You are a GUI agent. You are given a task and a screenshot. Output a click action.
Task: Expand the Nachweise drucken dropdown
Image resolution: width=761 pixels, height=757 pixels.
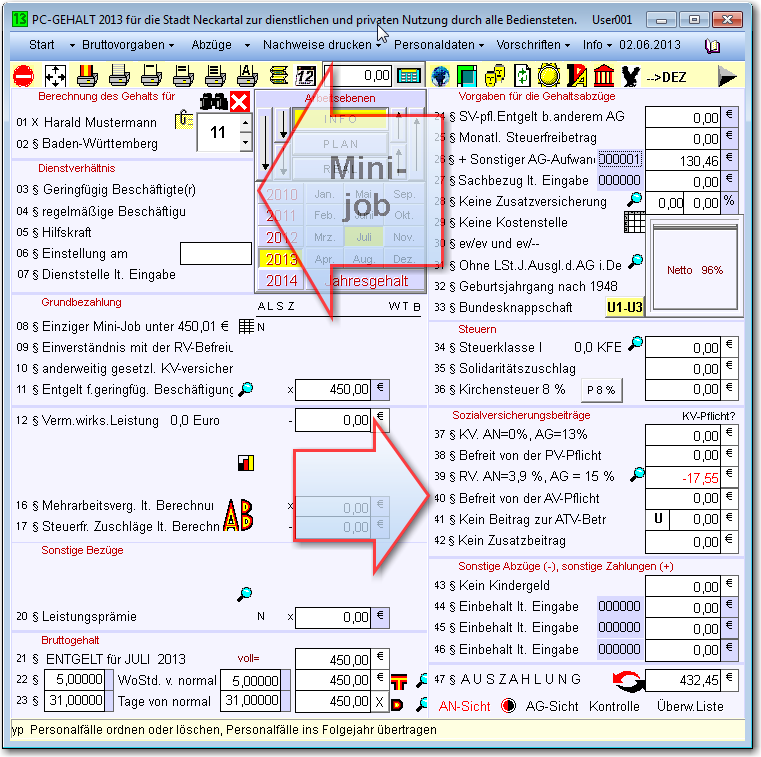pos(378,46)
